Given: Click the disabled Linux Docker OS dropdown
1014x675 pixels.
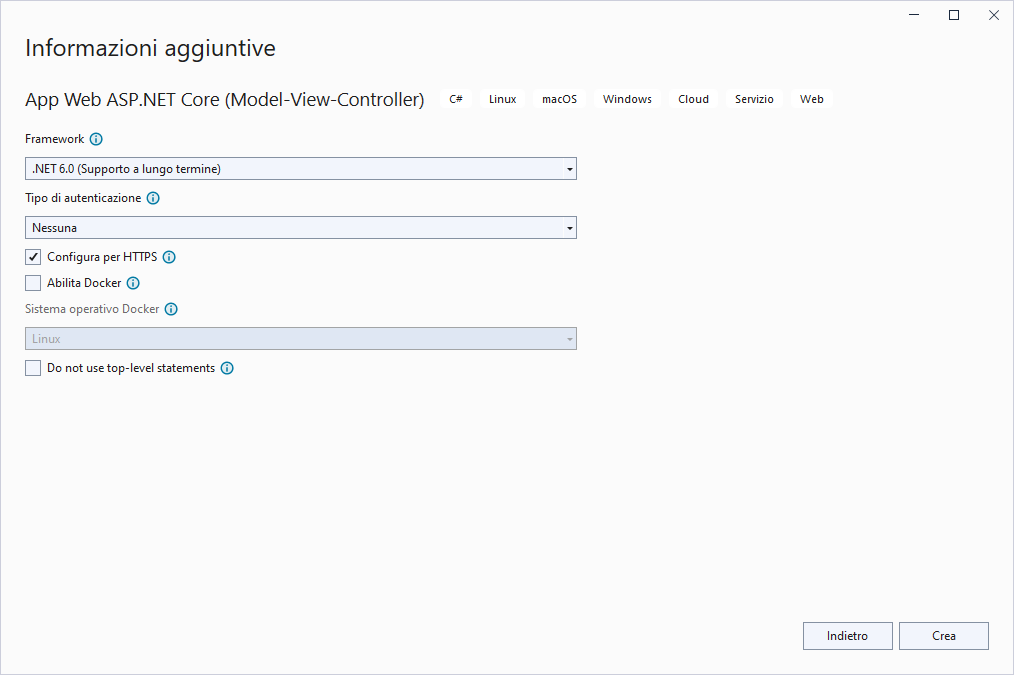Looking at the screenshot, I should pyautogui.click(x=301, y=339).
